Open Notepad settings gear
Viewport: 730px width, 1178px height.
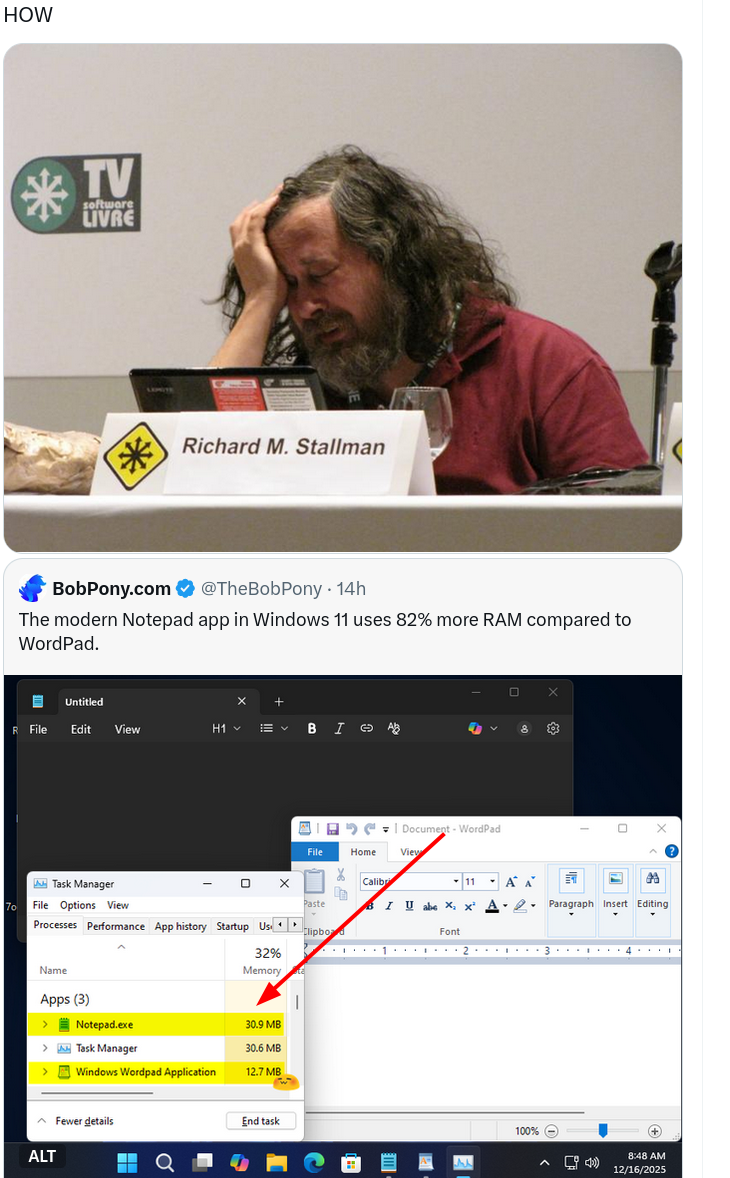point(553,728)
